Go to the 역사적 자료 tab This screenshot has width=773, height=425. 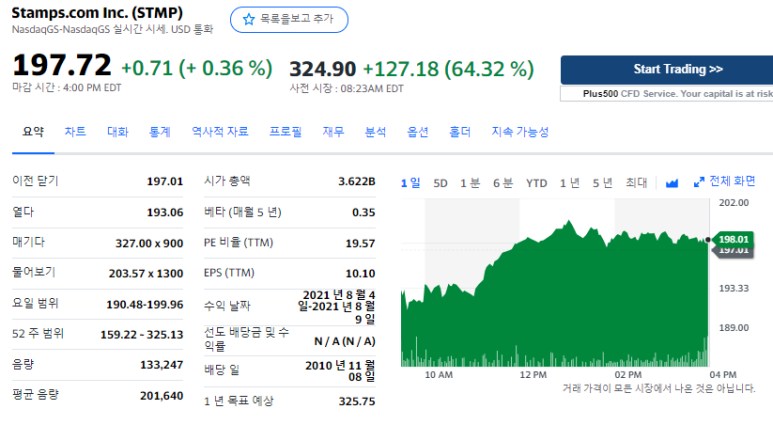coord(220,132)
